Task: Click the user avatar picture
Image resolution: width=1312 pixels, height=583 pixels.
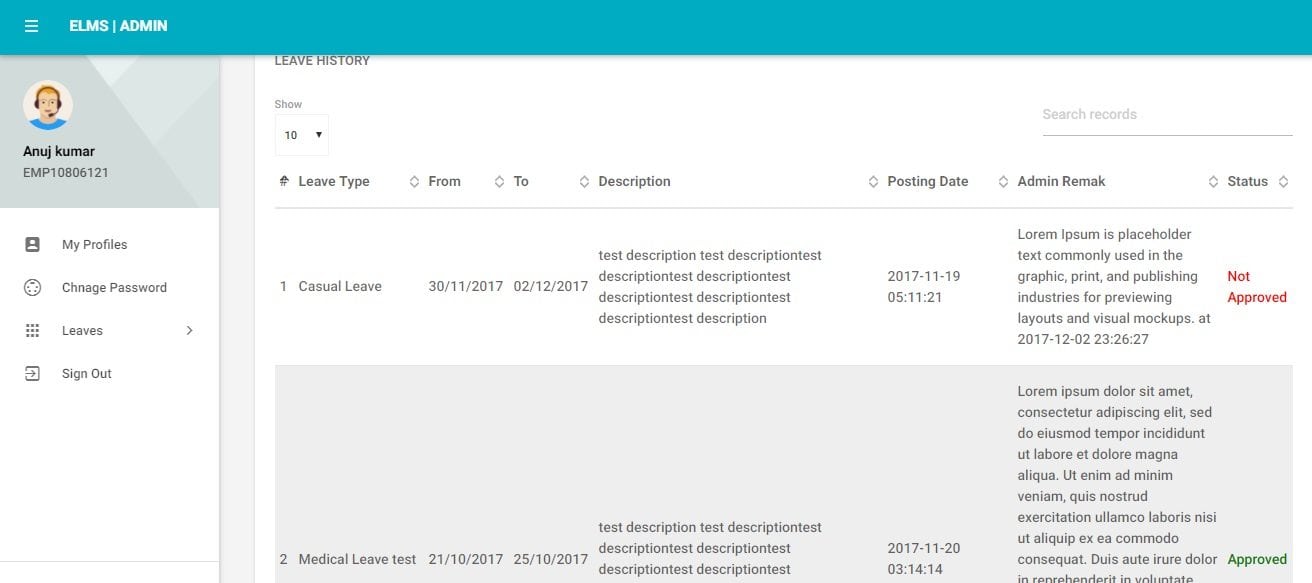Action: point(47,105)
